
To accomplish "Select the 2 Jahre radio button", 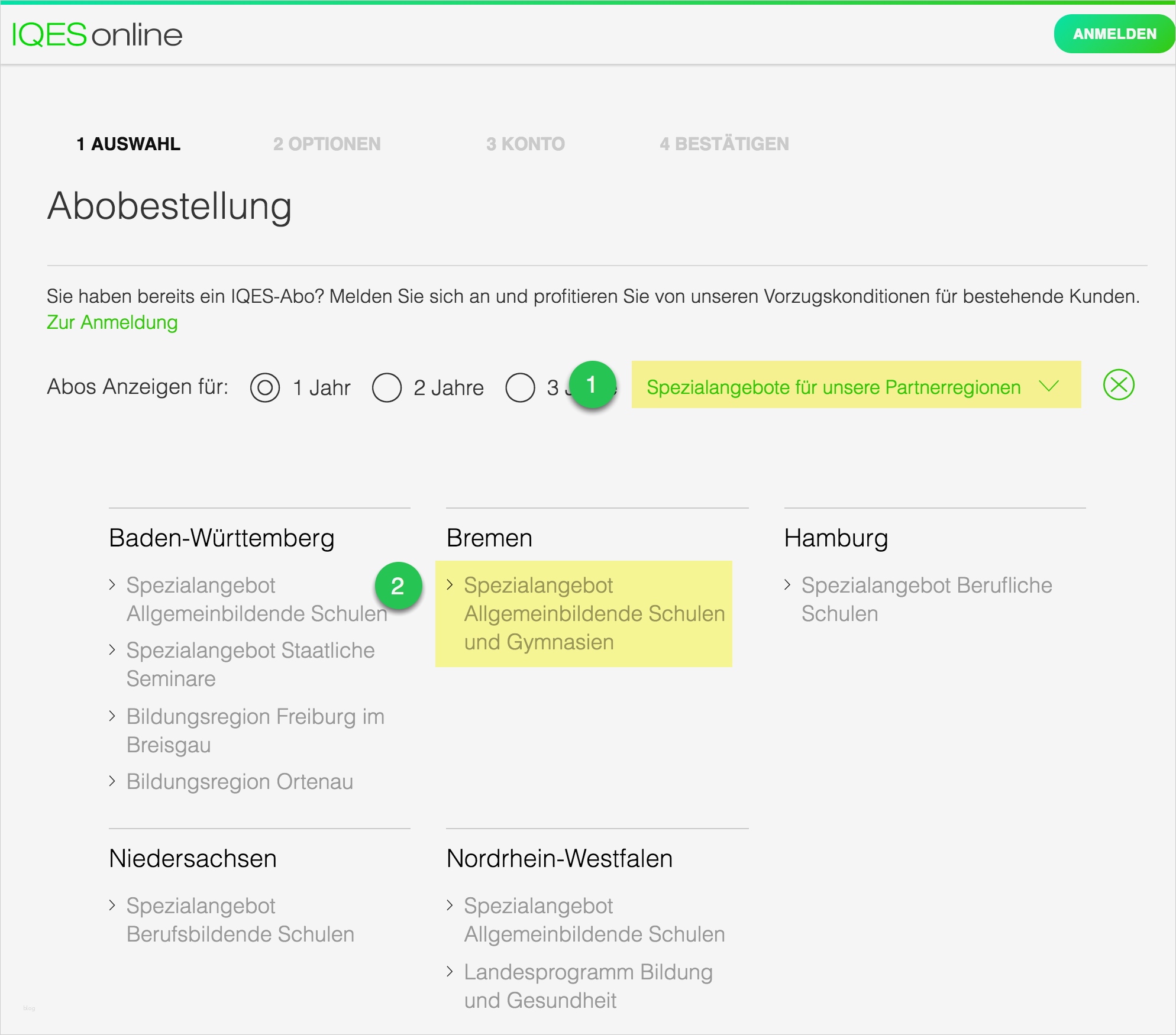I will click(x=387, y=387).
